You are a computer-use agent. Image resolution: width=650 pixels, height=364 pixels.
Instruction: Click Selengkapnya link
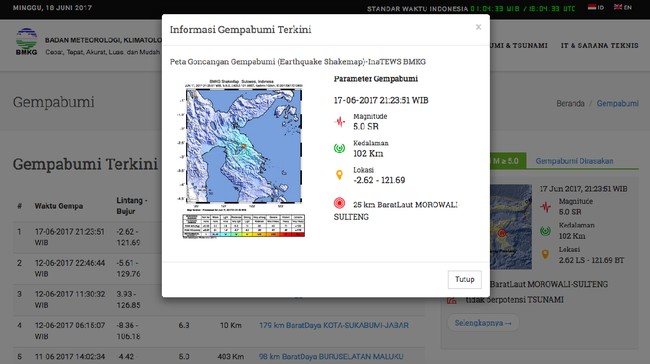483,323
